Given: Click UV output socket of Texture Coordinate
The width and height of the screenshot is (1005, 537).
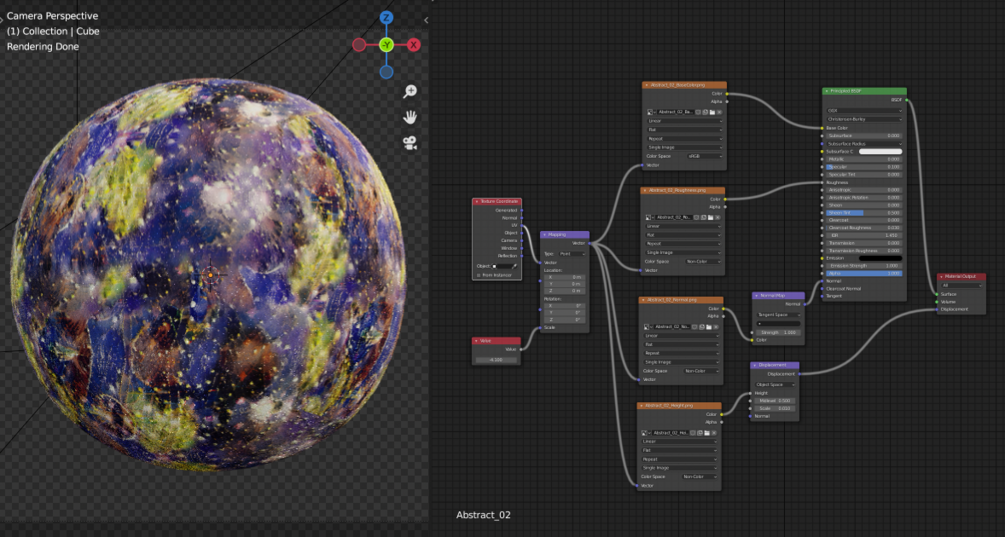Looking at the screenshot, I should (x=522, y=226).
